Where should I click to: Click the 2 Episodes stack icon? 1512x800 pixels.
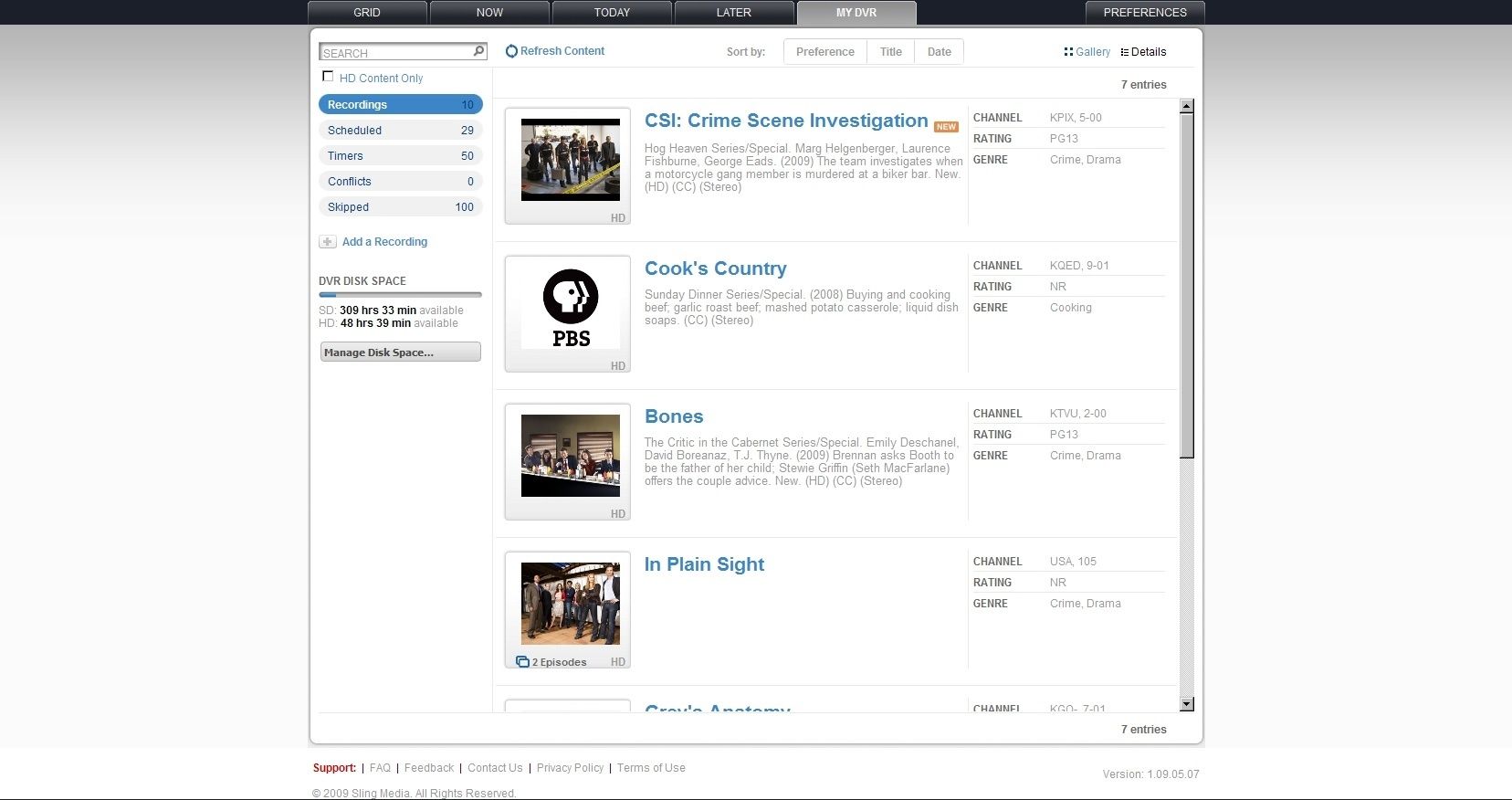[x=522, y=662]
